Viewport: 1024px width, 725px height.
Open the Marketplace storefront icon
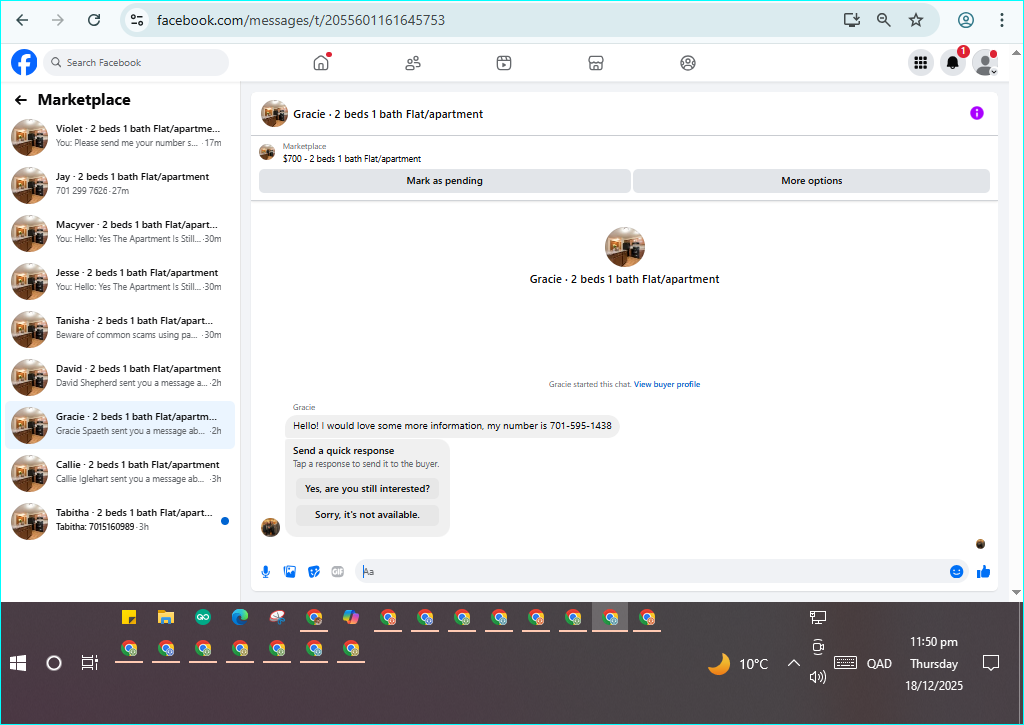tap(596, 63)
